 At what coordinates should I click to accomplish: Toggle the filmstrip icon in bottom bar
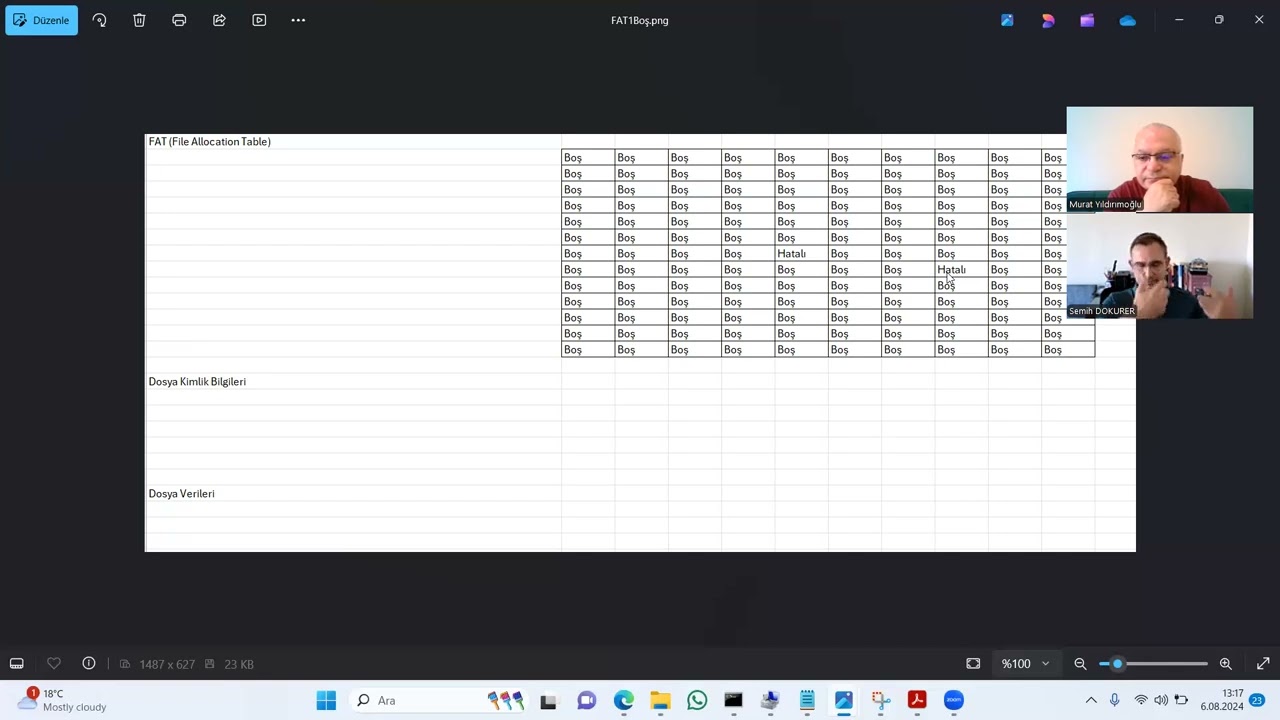17,663
